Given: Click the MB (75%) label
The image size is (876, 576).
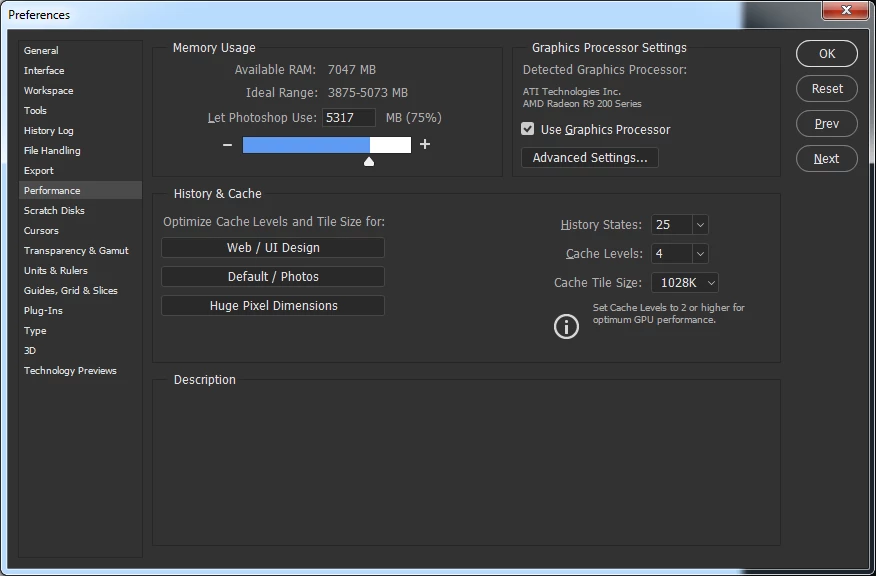Looking at the screenshot, I should point(413,118).
